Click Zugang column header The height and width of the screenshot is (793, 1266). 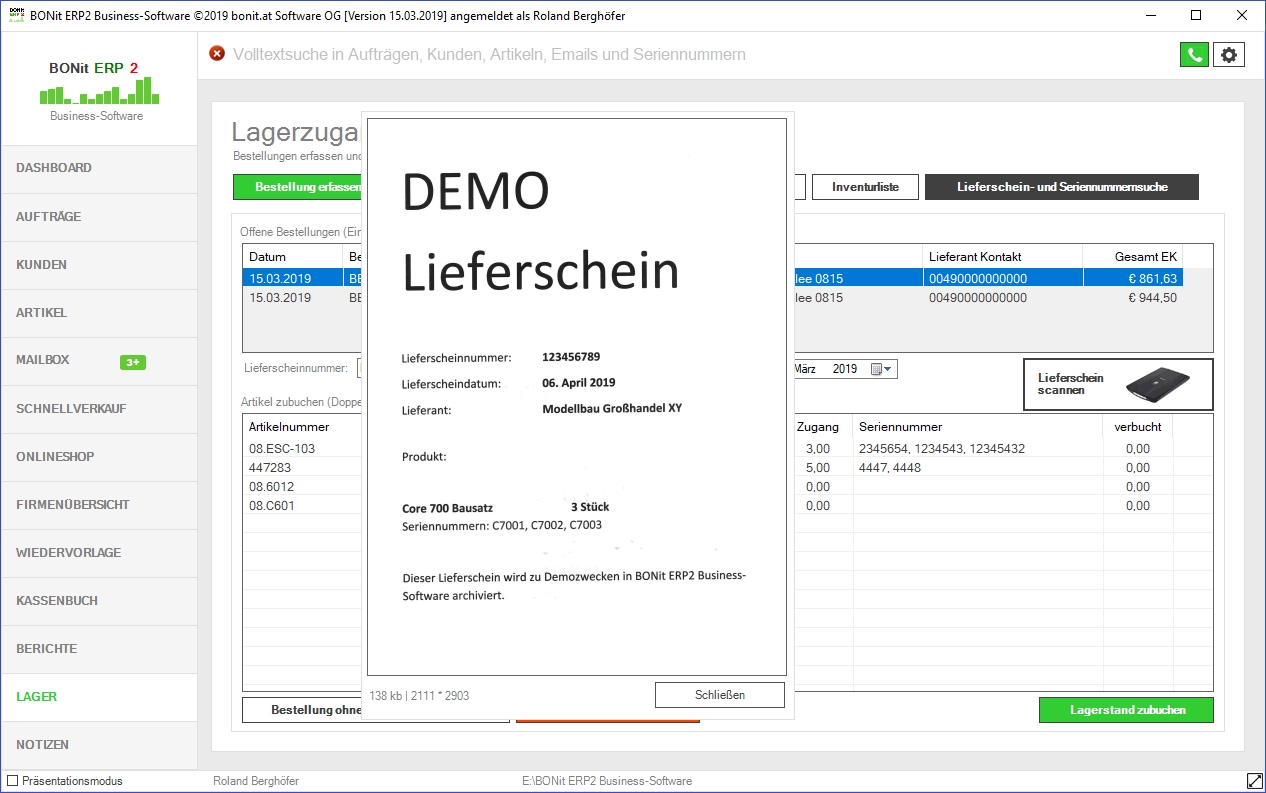[x=818, y=427]
